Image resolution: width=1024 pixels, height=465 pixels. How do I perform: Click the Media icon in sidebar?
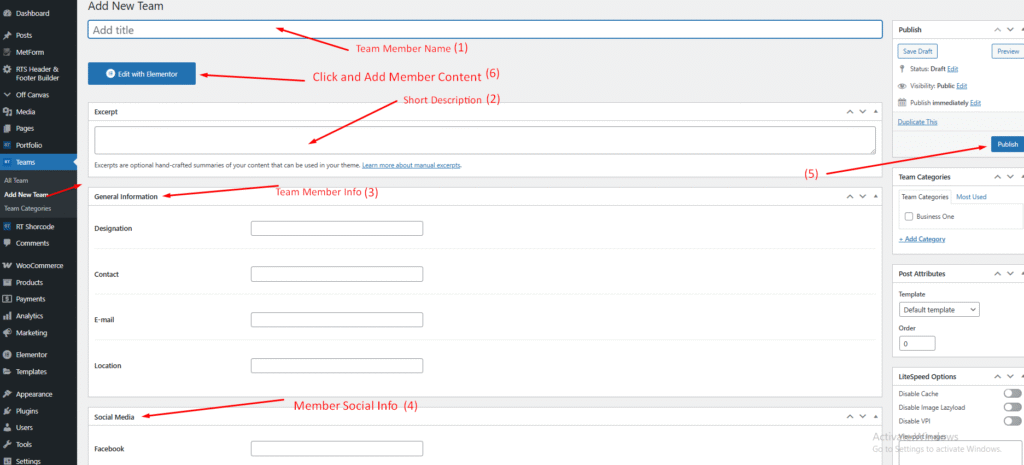point(8,111)
